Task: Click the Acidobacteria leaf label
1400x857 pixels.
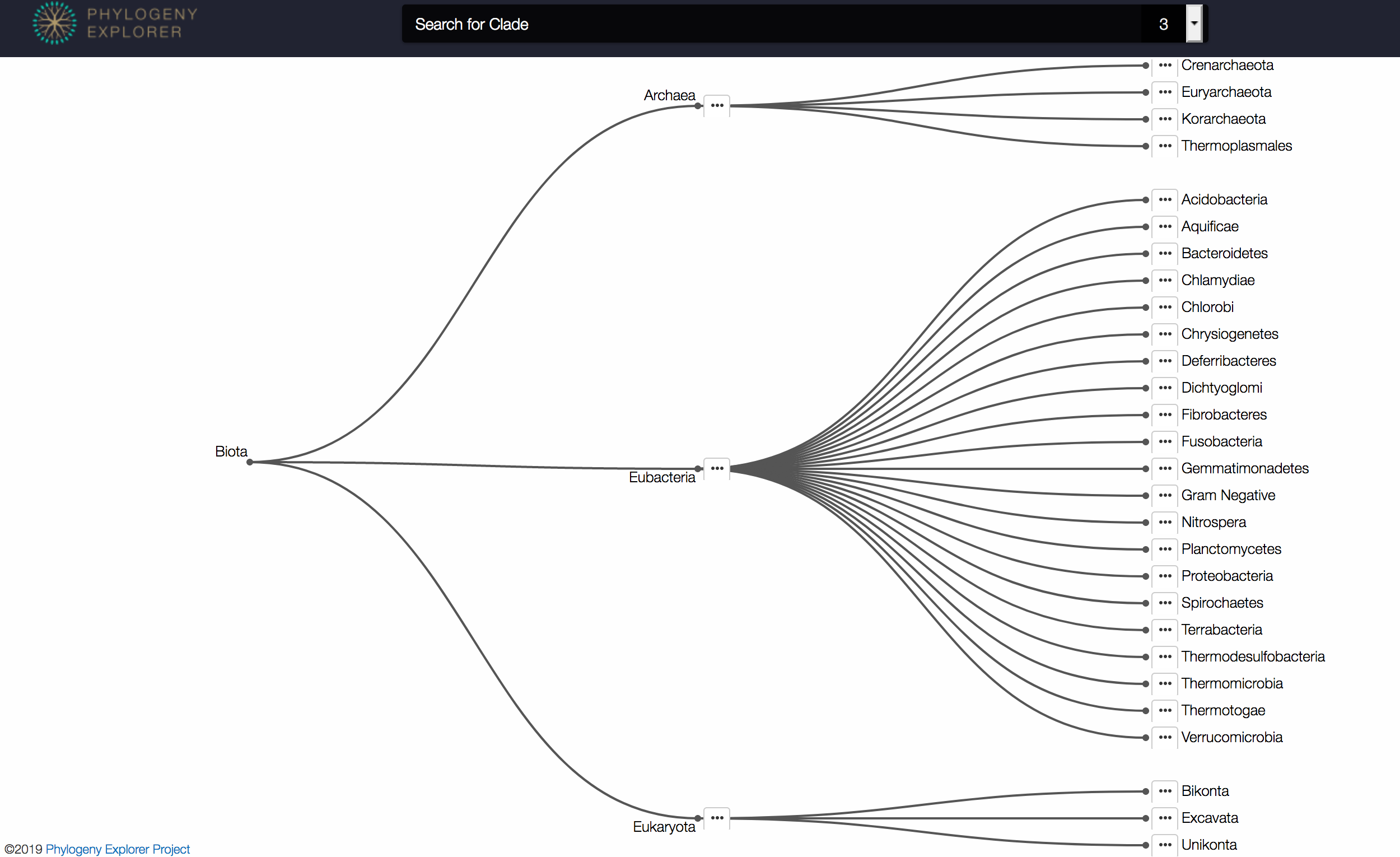Action: 1224,200
